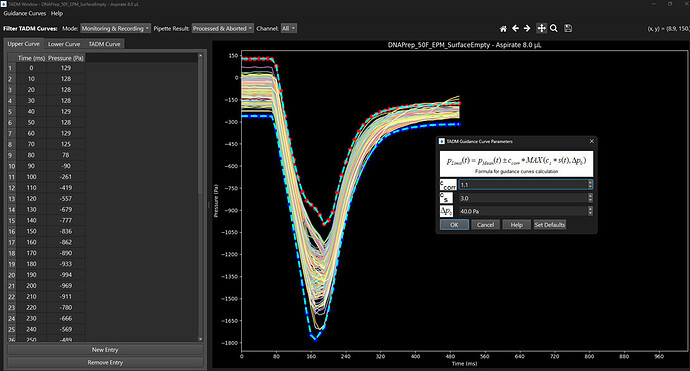Open the Pipette Result dropdown
The image size is (690, 371).
(x=223, y=29)
